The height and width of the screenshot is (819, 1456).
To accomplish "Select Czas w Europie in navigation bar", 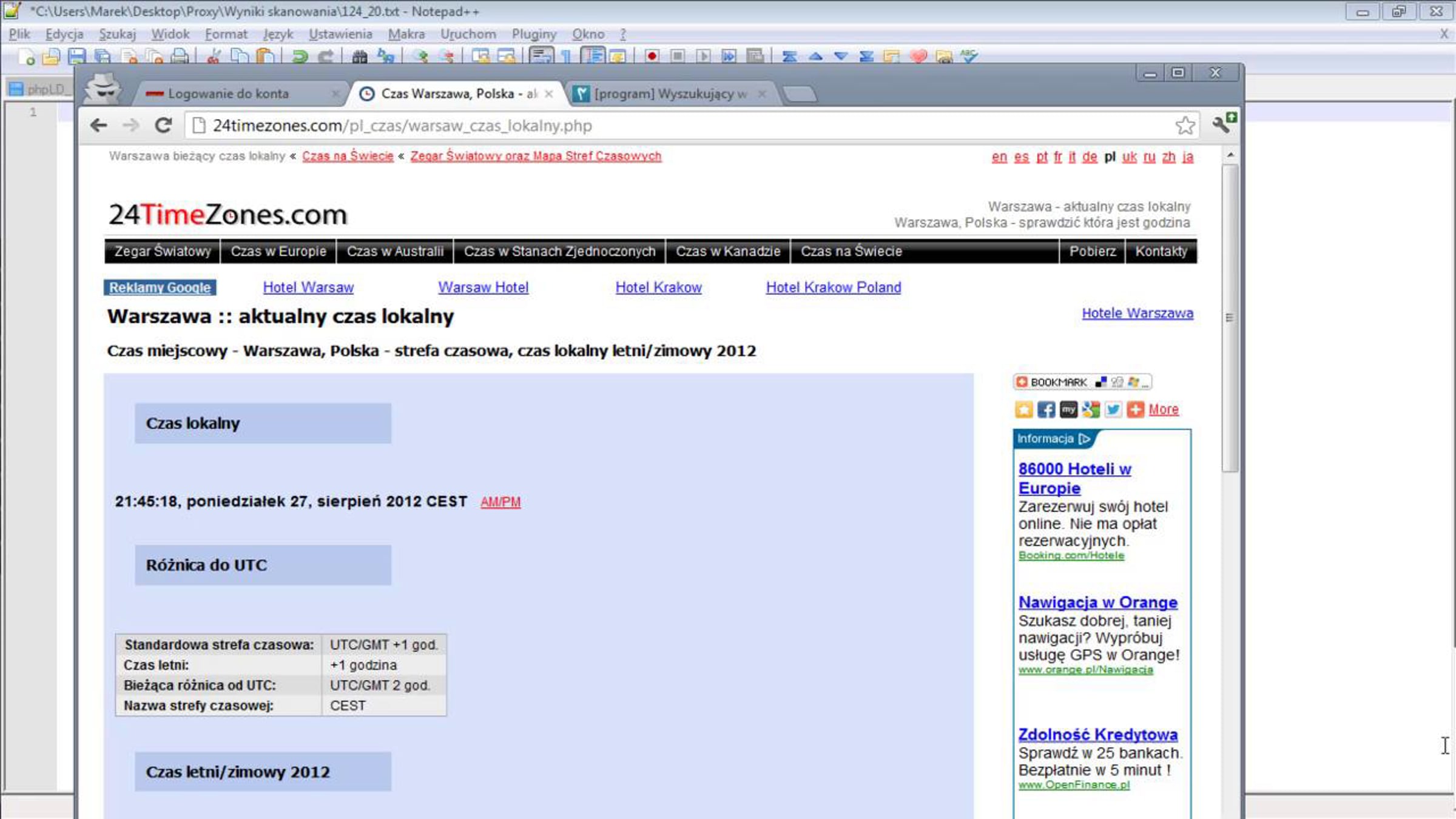I will point(278,251).
